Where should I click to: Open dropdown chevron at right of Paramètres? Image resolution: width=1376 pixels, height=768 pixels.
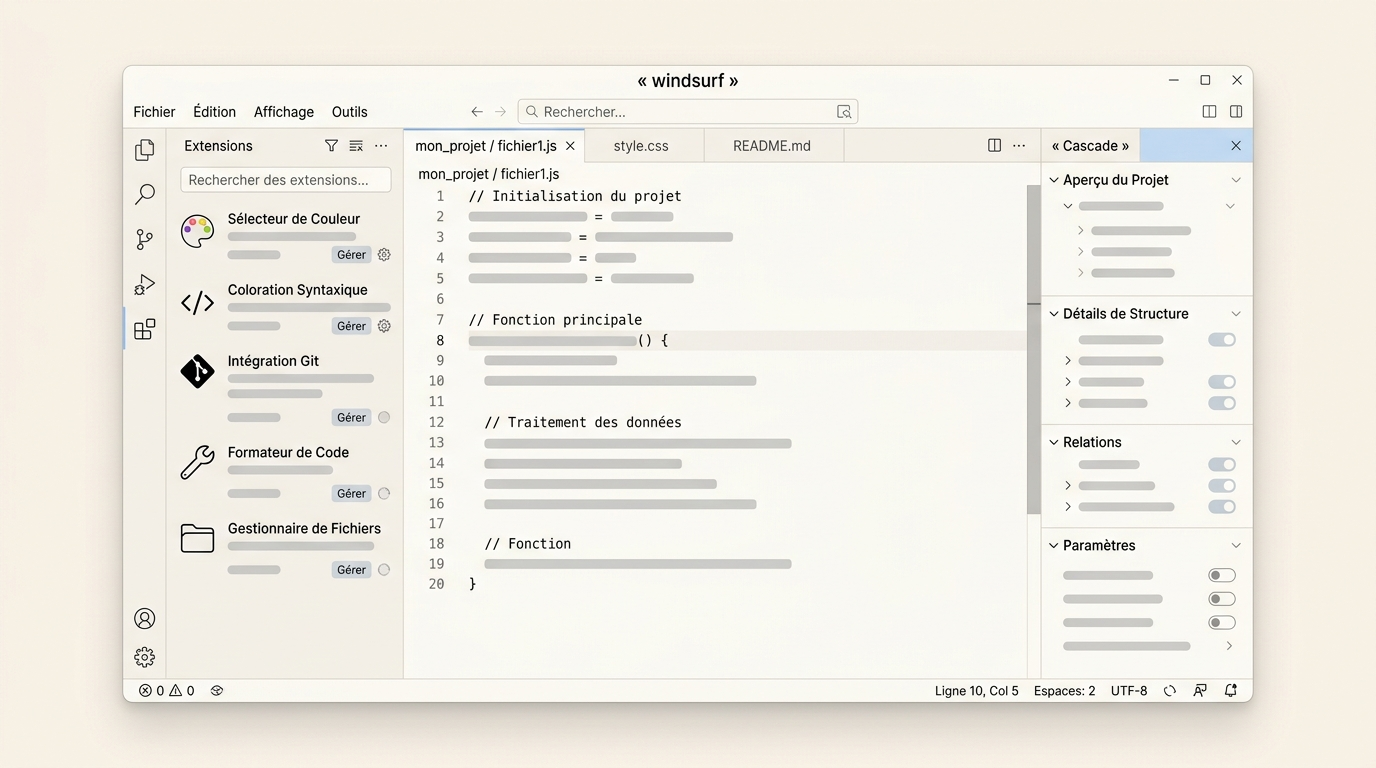[x=1236, y=546]
